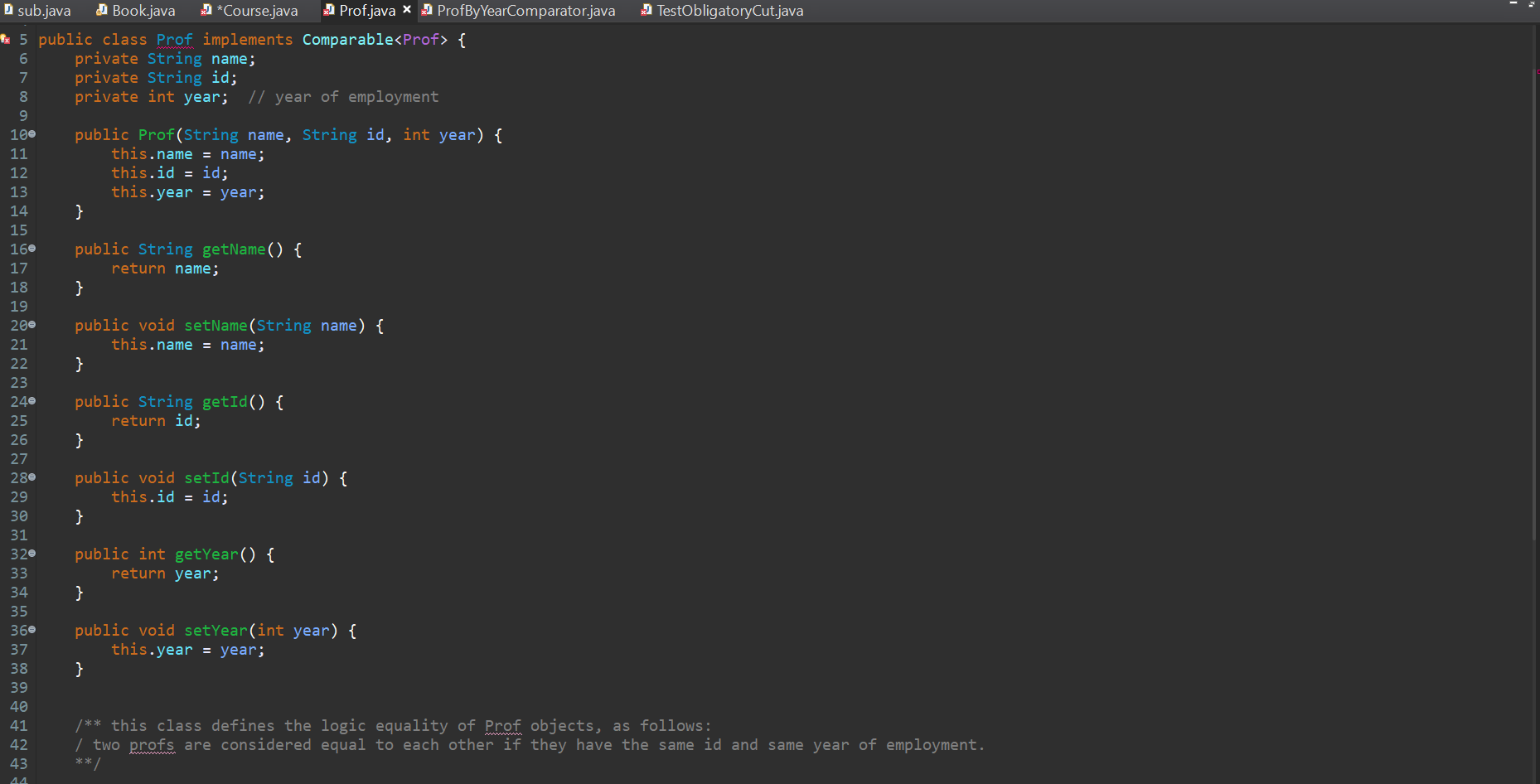Screen dimensions: 1540x784
Task: Click the setId method name
Action: tap(206, 478)
